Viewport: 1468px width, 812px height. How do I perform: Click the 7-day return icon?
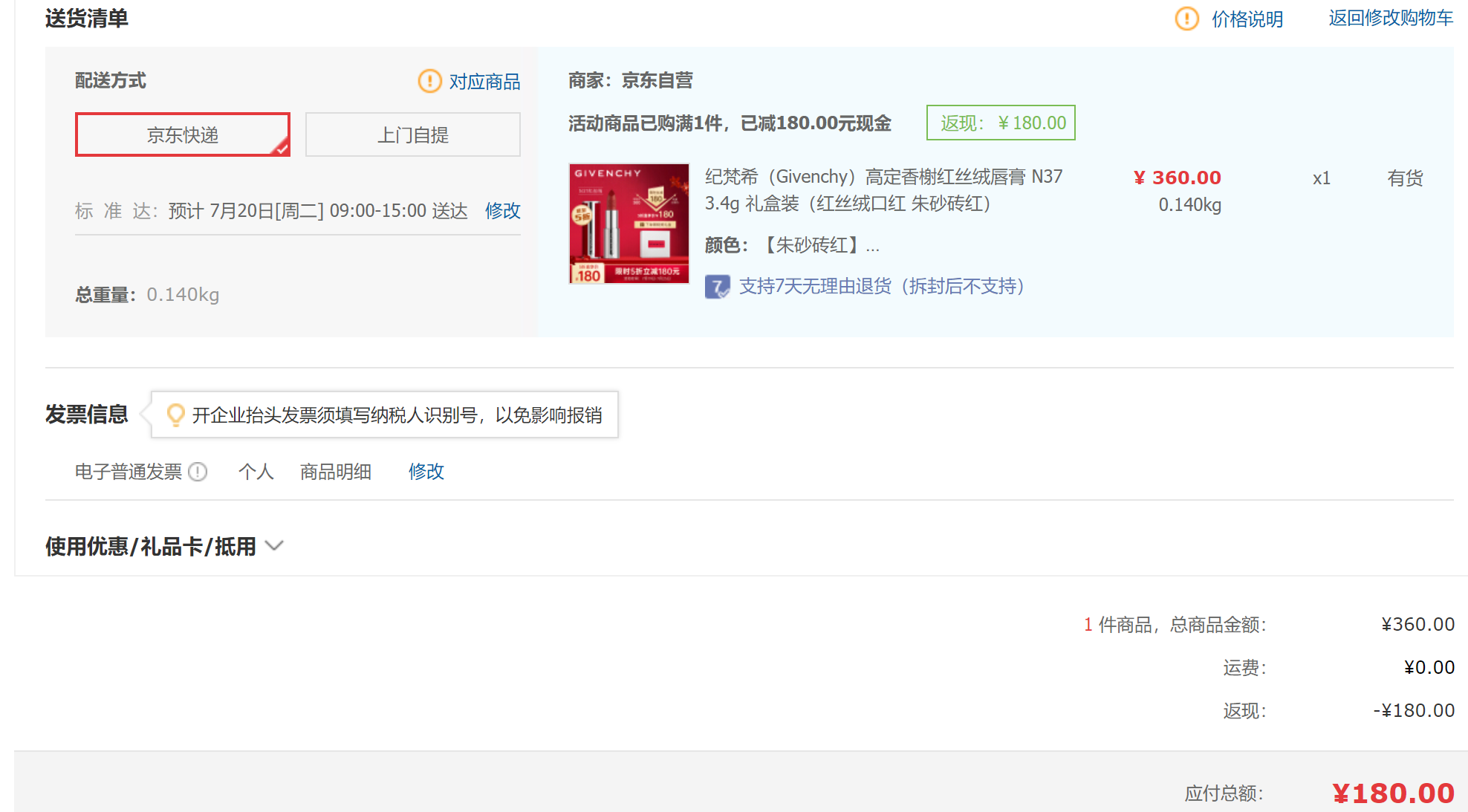pyautogui.click(x=717, y=287)
